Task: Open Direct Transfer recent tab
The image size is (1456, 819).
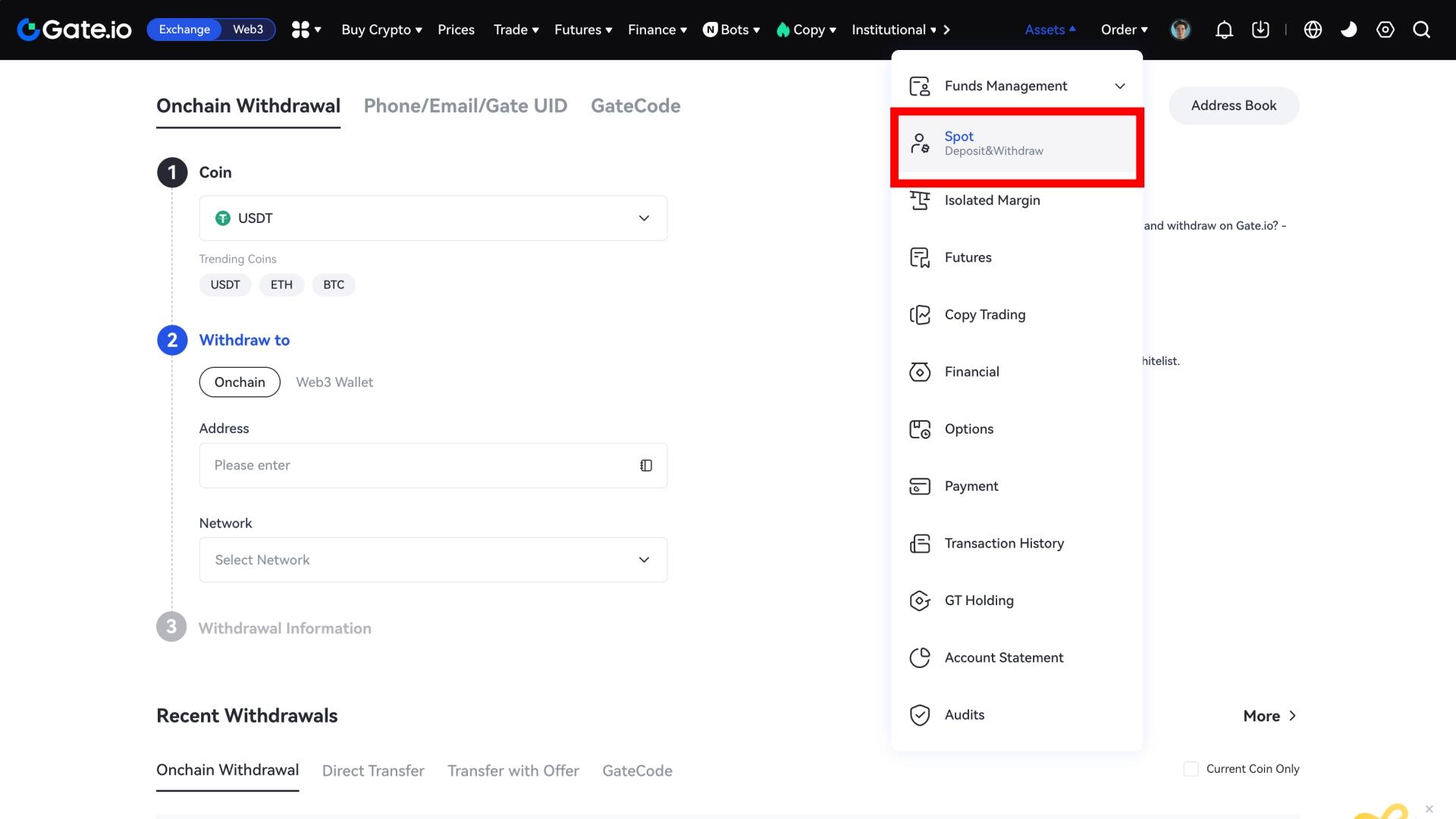Action: (x=373, y=770)
